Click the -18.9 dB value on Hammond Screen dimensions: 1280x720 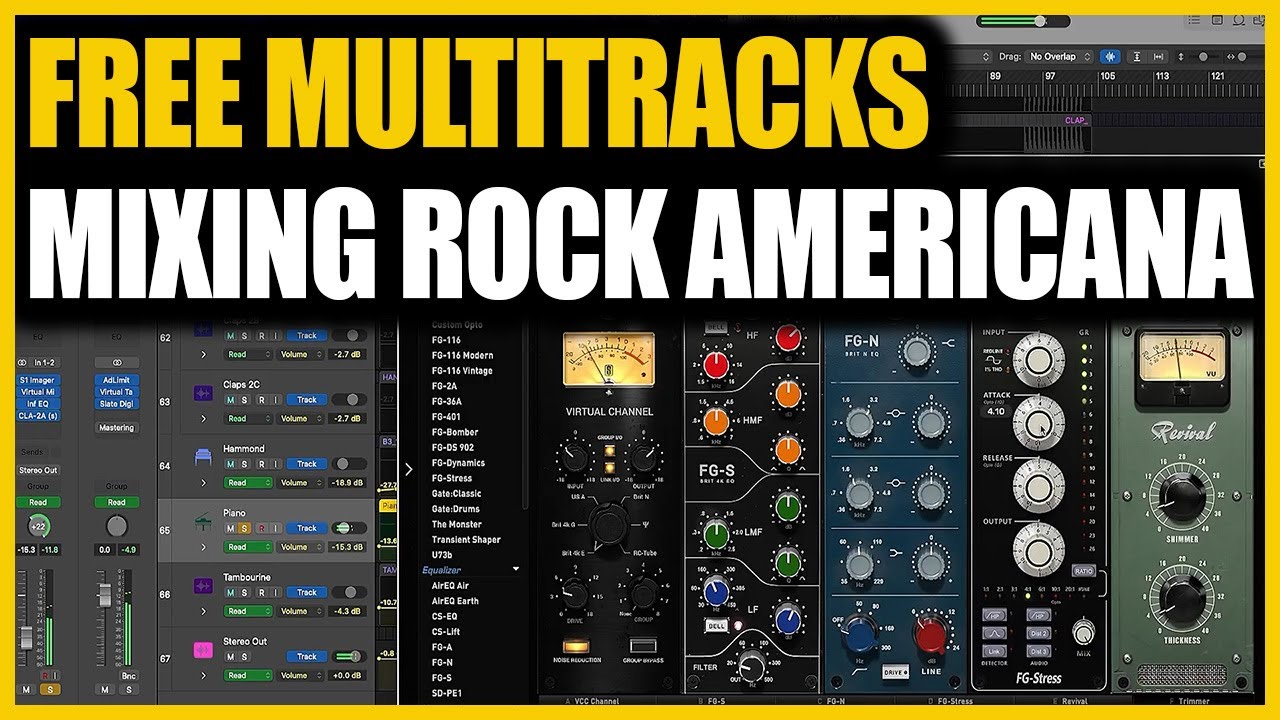point(348,483)
